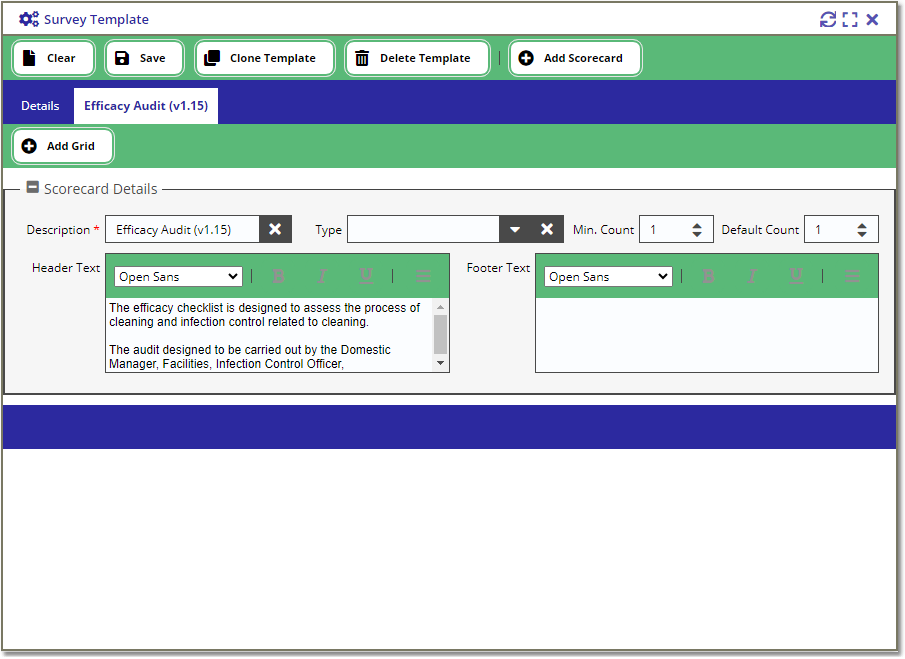The height and width of the screenshot is (659, 905).
Task: Click Header Text scrollbar up arrow
Action: (440, 307)
